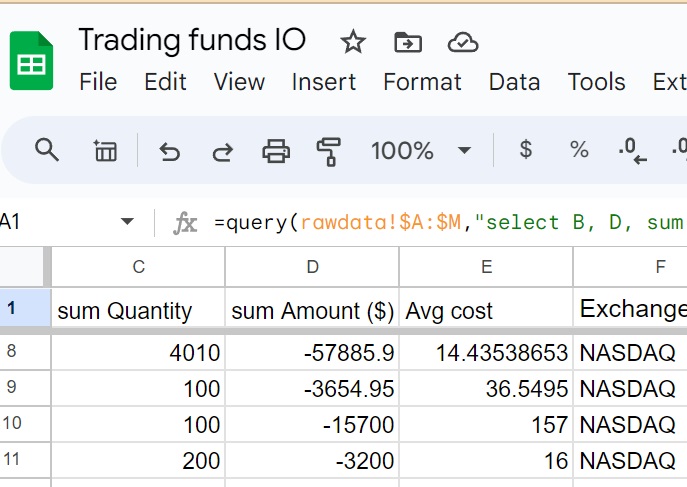This screenshot has width=687, height=487.
Task: Open the Data menu
Action: click(x=514, y=82)
